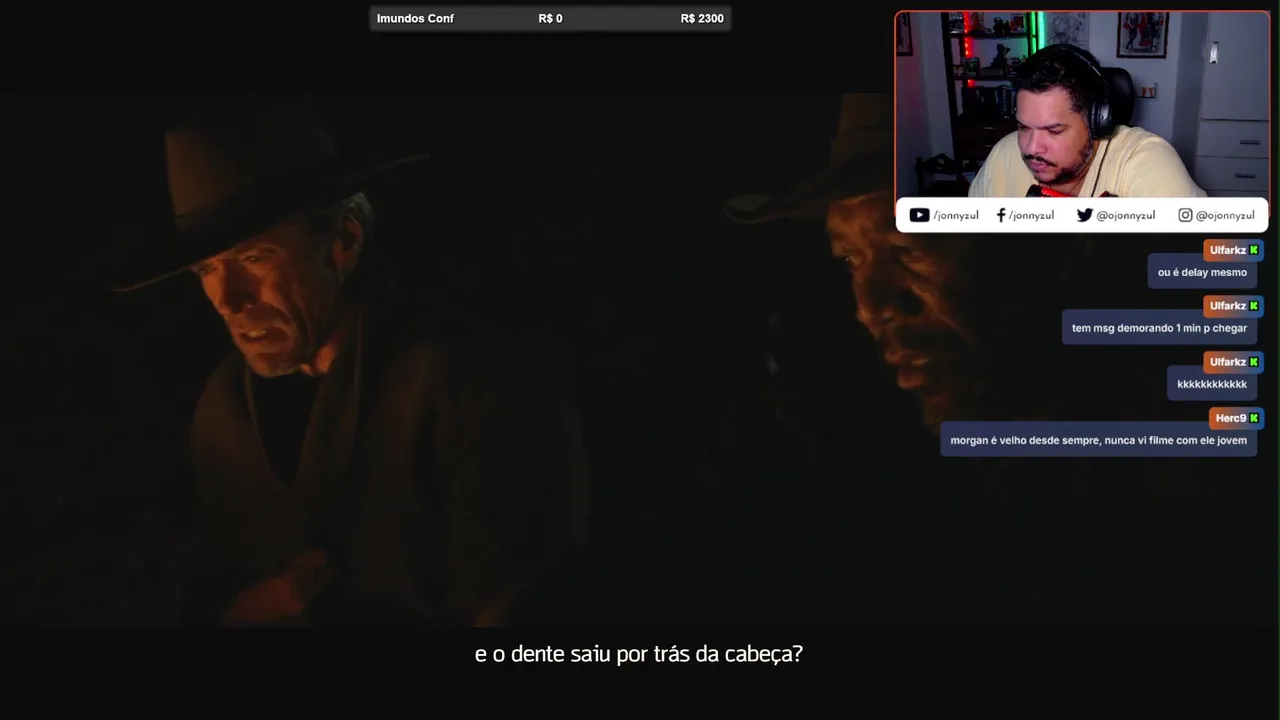Open the @ojonnyzul Twitter handle
This screenshot has width=1280, height=720.
click(x=1125, y=215)
